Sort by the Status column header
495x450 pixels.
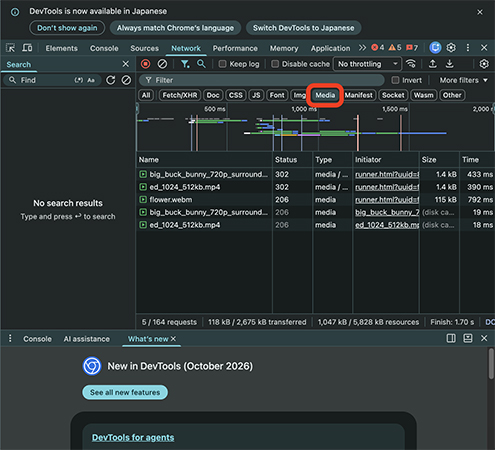coord(292,160)
